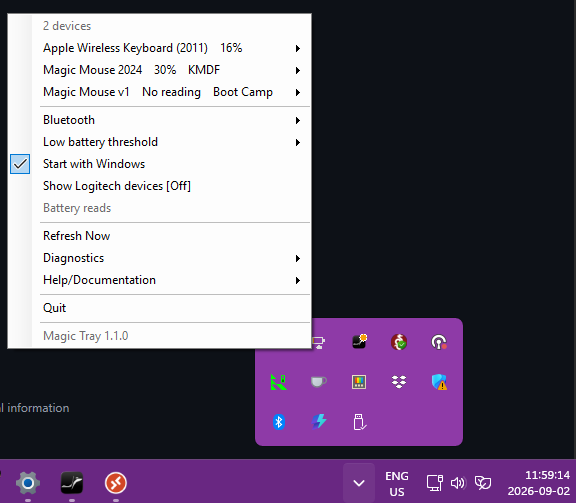This screenshot has width=576, height=503.
Task: Click the gray coffee cup tray icon
Action: point(318,382)
